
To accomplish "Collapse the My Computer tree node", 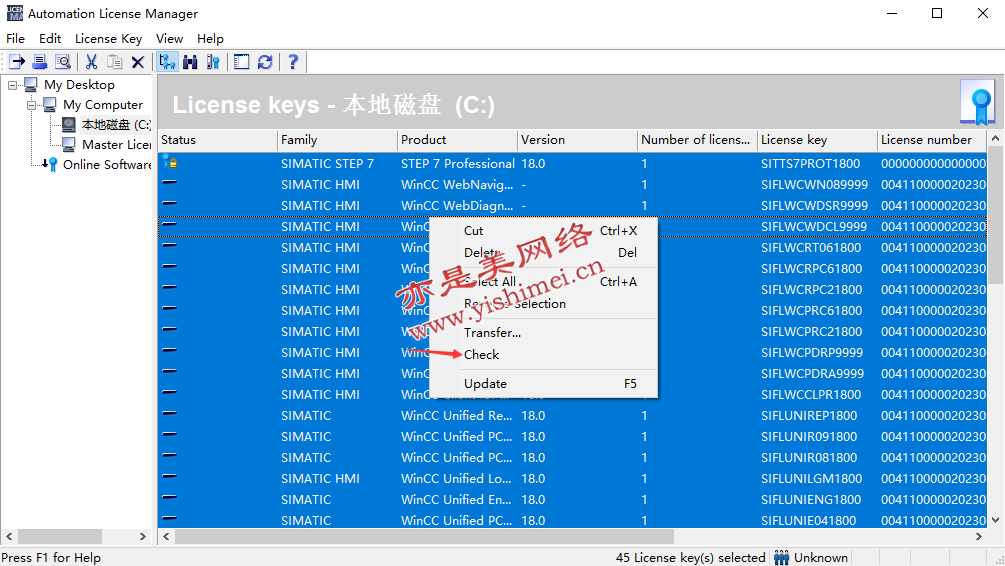I will (31, 104).
